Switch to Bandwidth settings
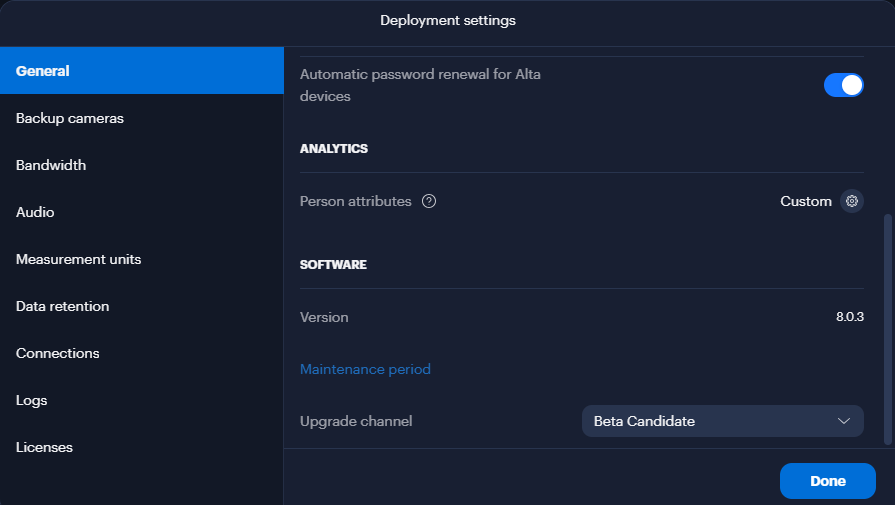 pos(142,165)
